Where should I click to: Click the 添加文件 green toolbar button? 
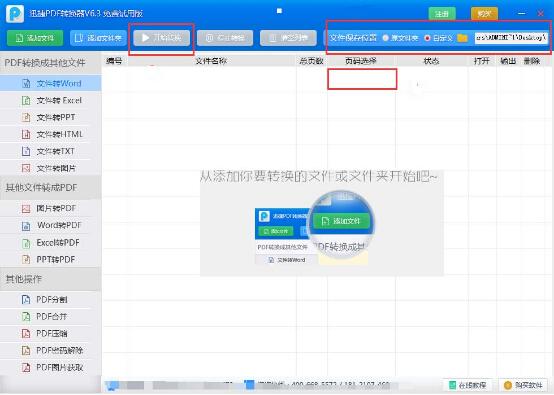(35, 38)
